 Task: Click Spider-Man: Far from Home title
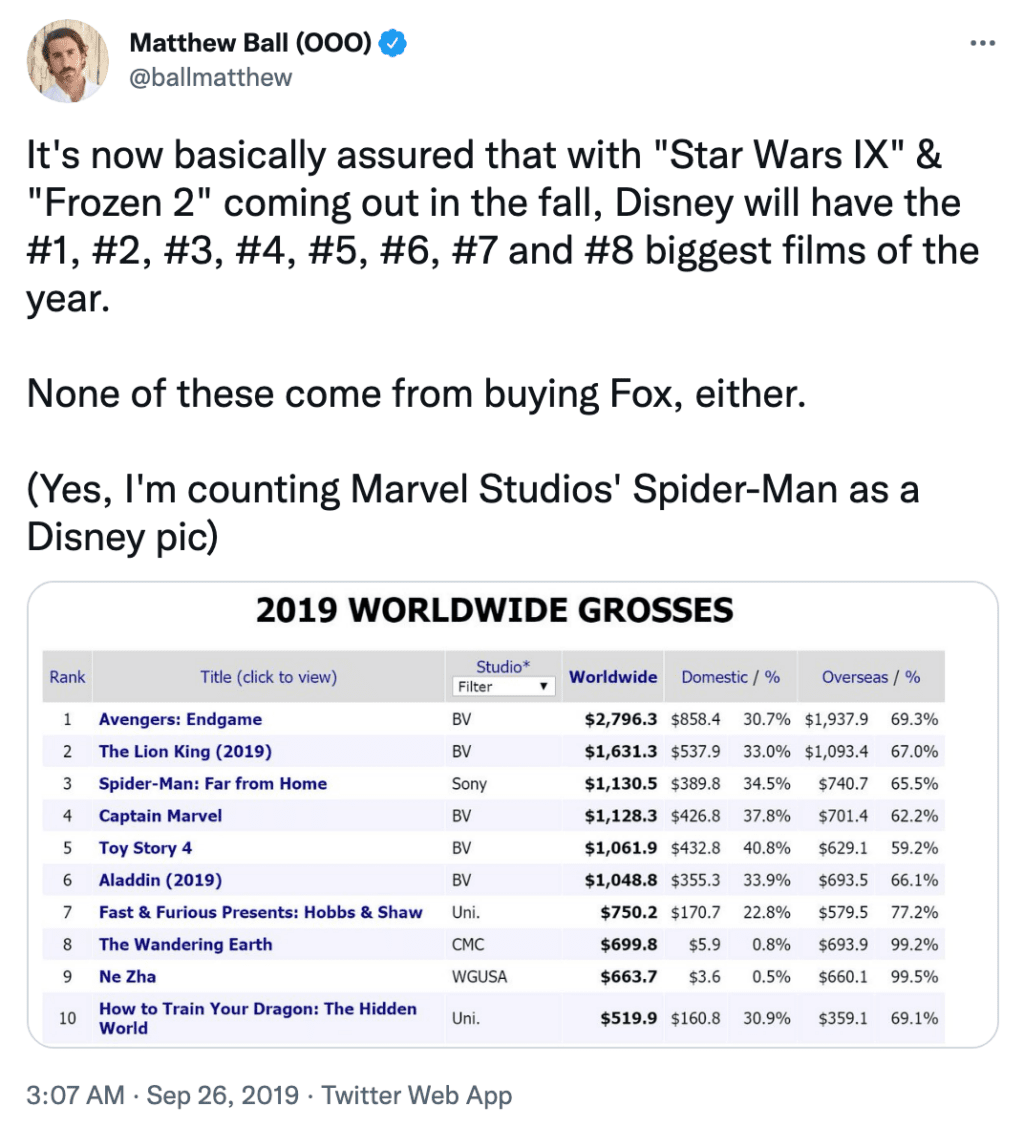213,783
